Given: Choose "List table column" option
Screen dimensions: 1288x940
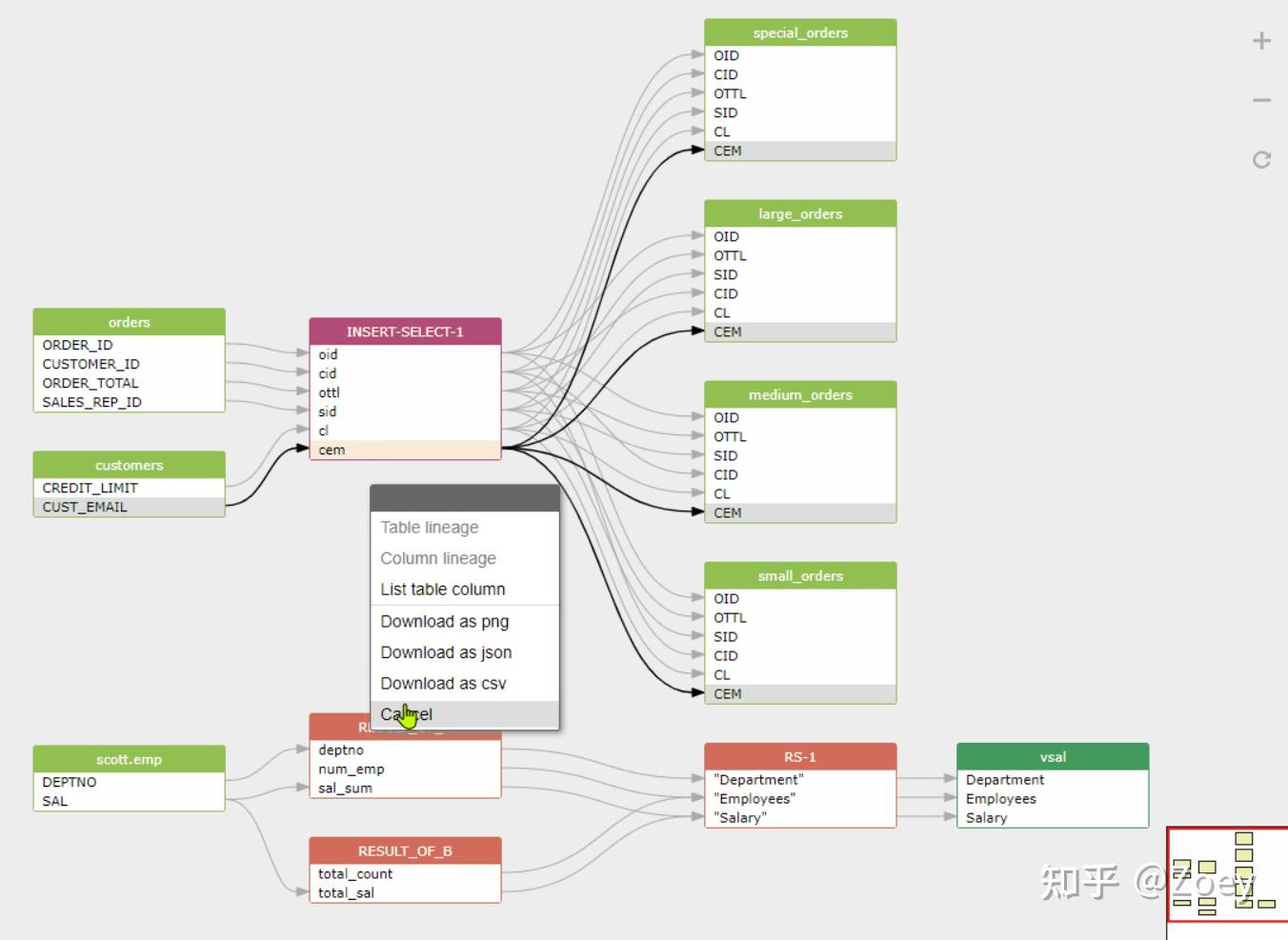Looking at the screenshot, I should click(442, 589).
